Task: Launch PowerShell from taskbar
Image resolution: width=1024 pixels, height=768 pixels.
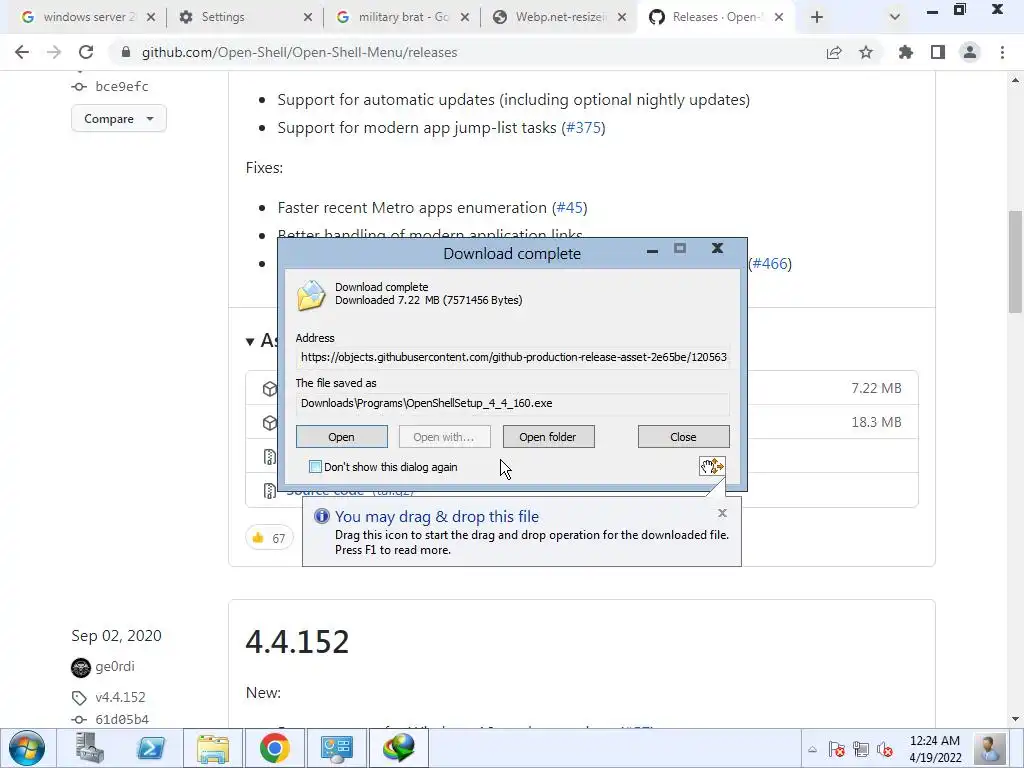Action: click(x=151, y=748)
